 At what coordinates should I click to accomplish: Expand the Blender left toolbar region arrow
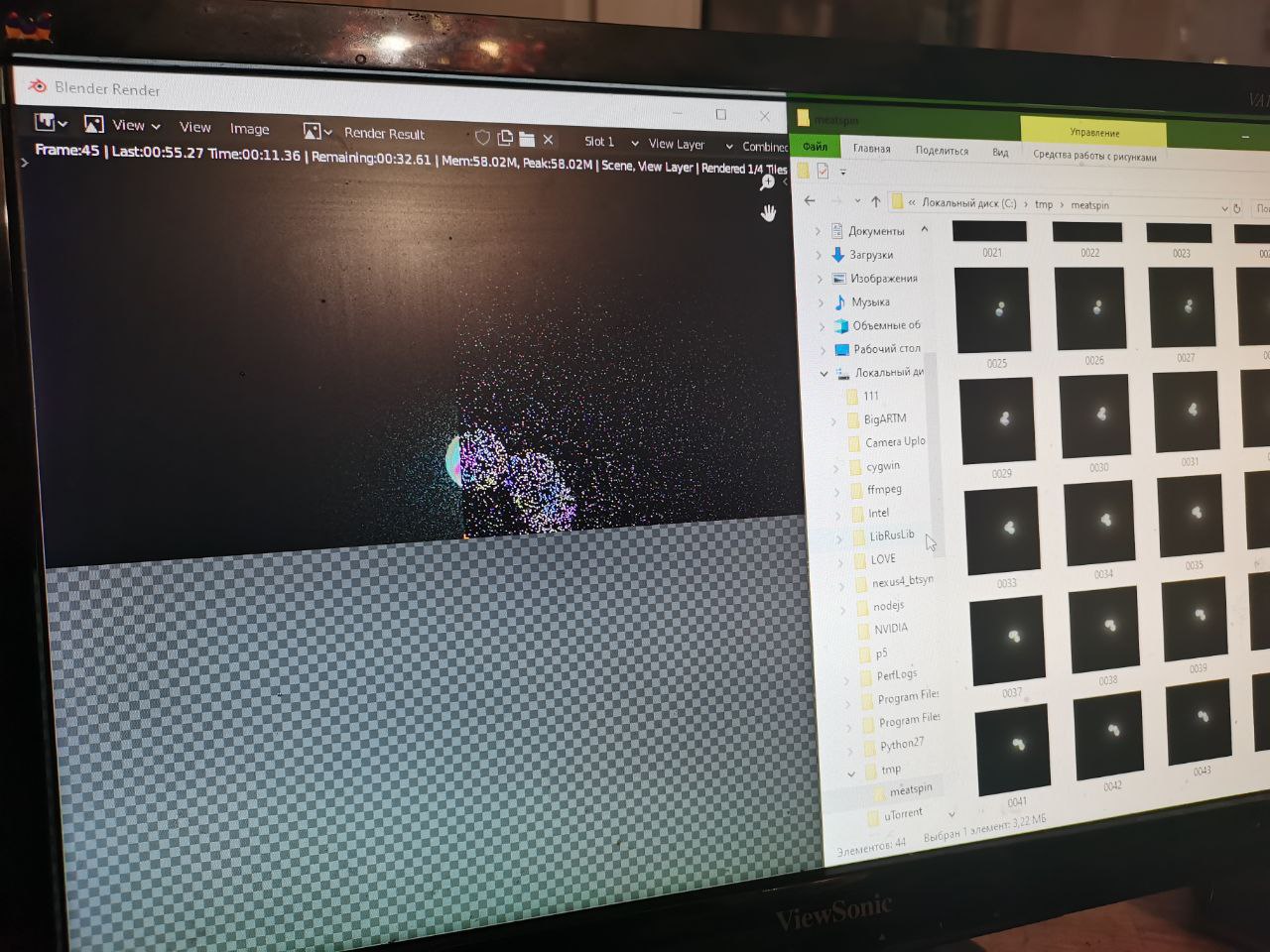[x=25, y=162]
